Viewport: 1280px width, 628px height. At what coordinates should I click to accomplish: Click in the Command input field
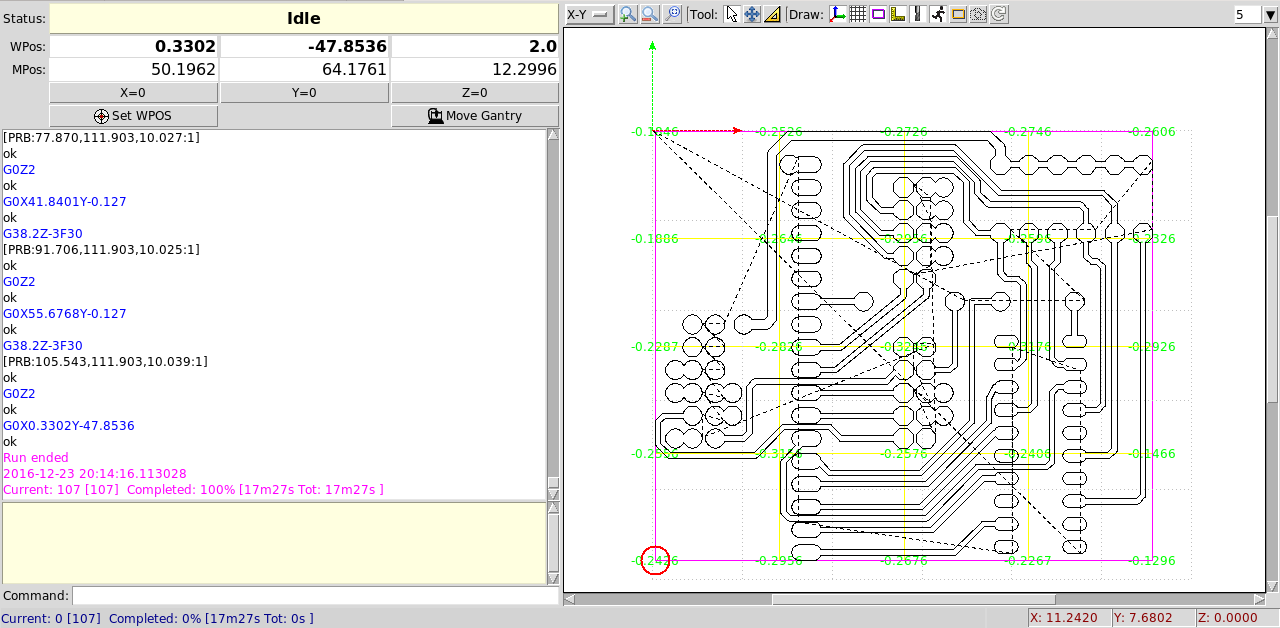pos(314,596)
